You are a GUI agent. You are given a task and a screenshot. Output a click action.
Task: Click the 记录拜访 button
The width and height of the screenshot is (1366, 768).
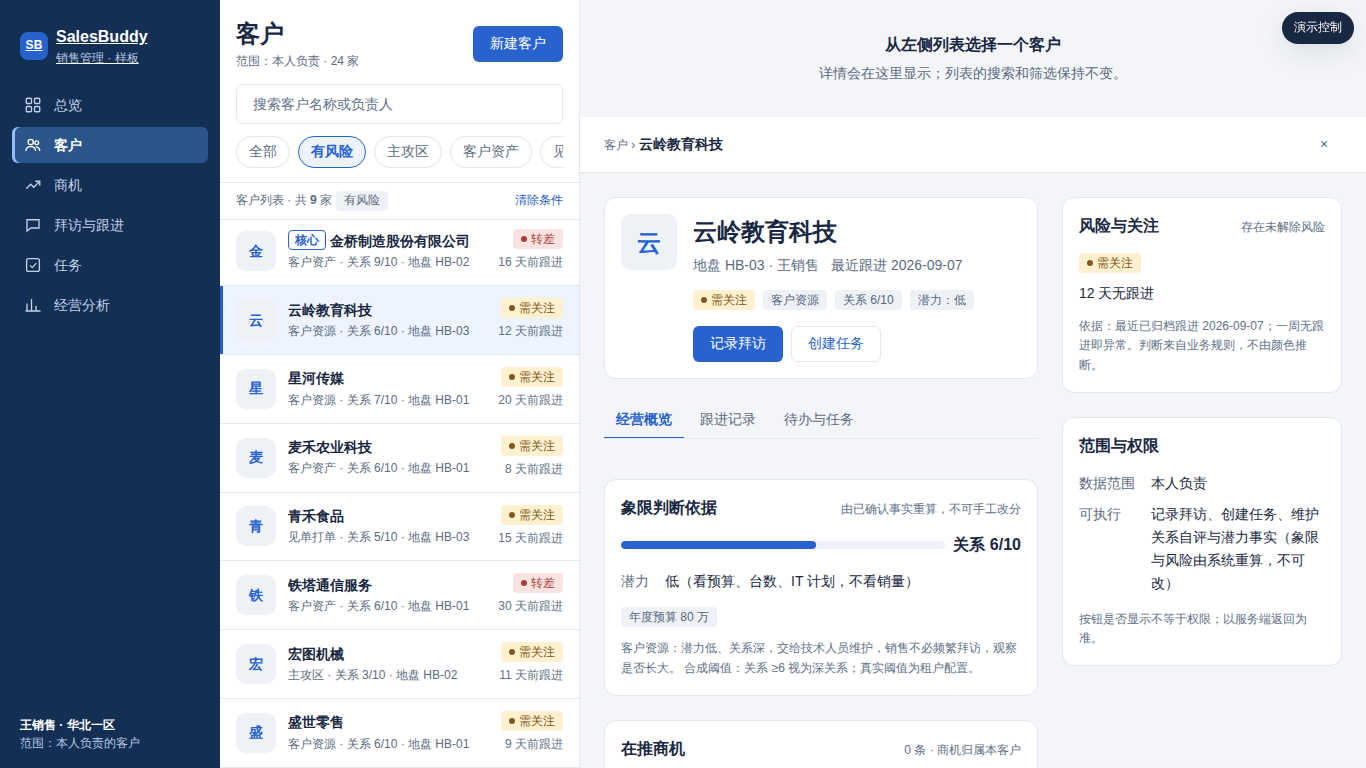pyautogui.click(x=738, y=344)
